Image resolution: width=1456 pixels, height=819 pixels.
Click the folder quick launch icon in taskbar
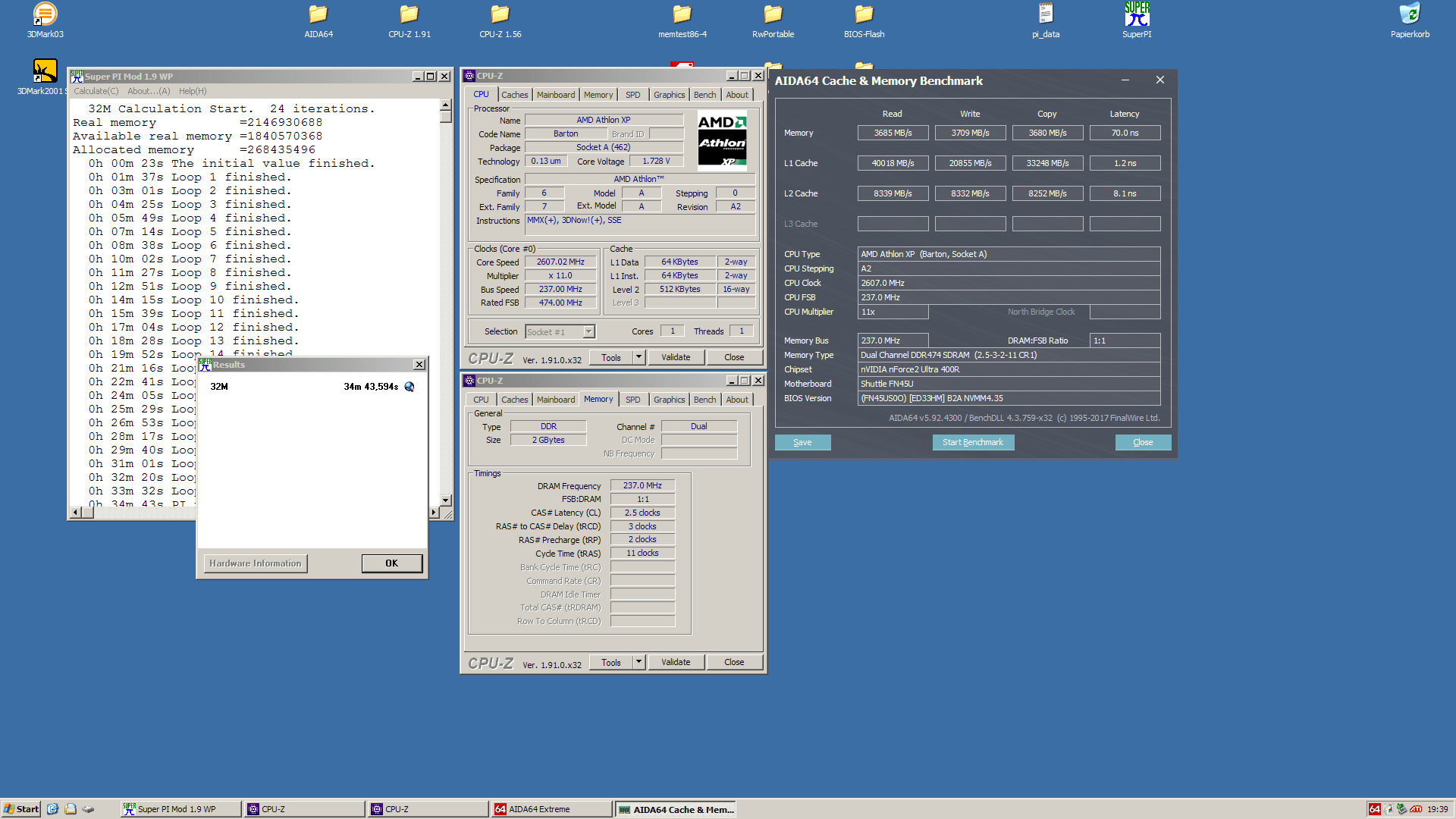click(71, 809)
